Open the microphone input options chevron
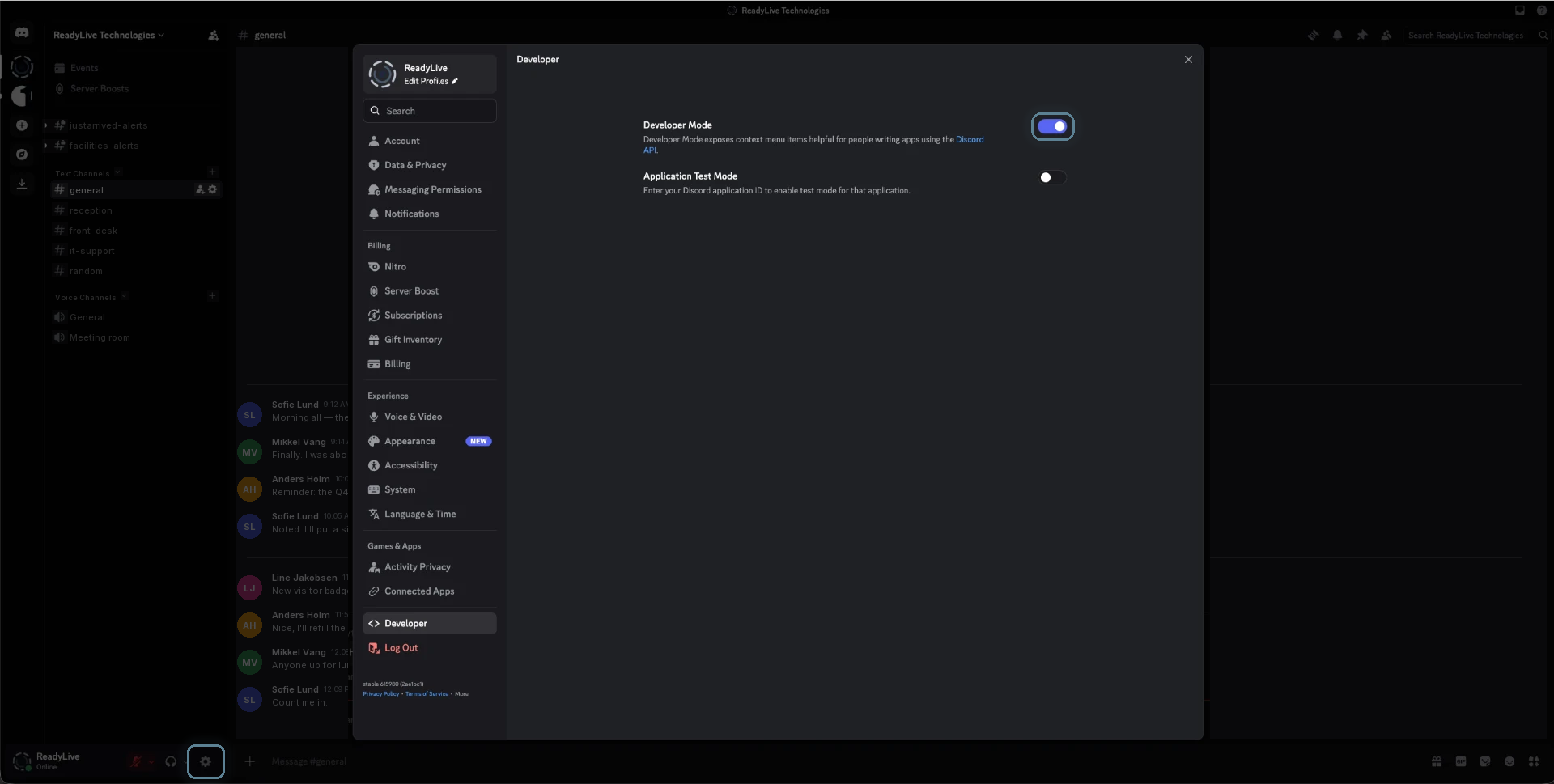 tap(151, 761)
